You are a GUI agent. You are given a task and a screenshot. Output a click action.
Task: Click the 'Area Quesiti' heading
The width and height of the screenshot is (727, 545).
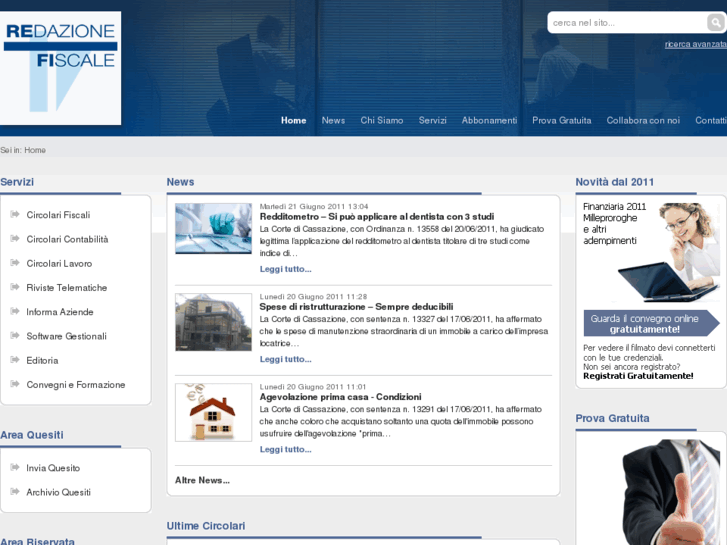coord(32,435)
